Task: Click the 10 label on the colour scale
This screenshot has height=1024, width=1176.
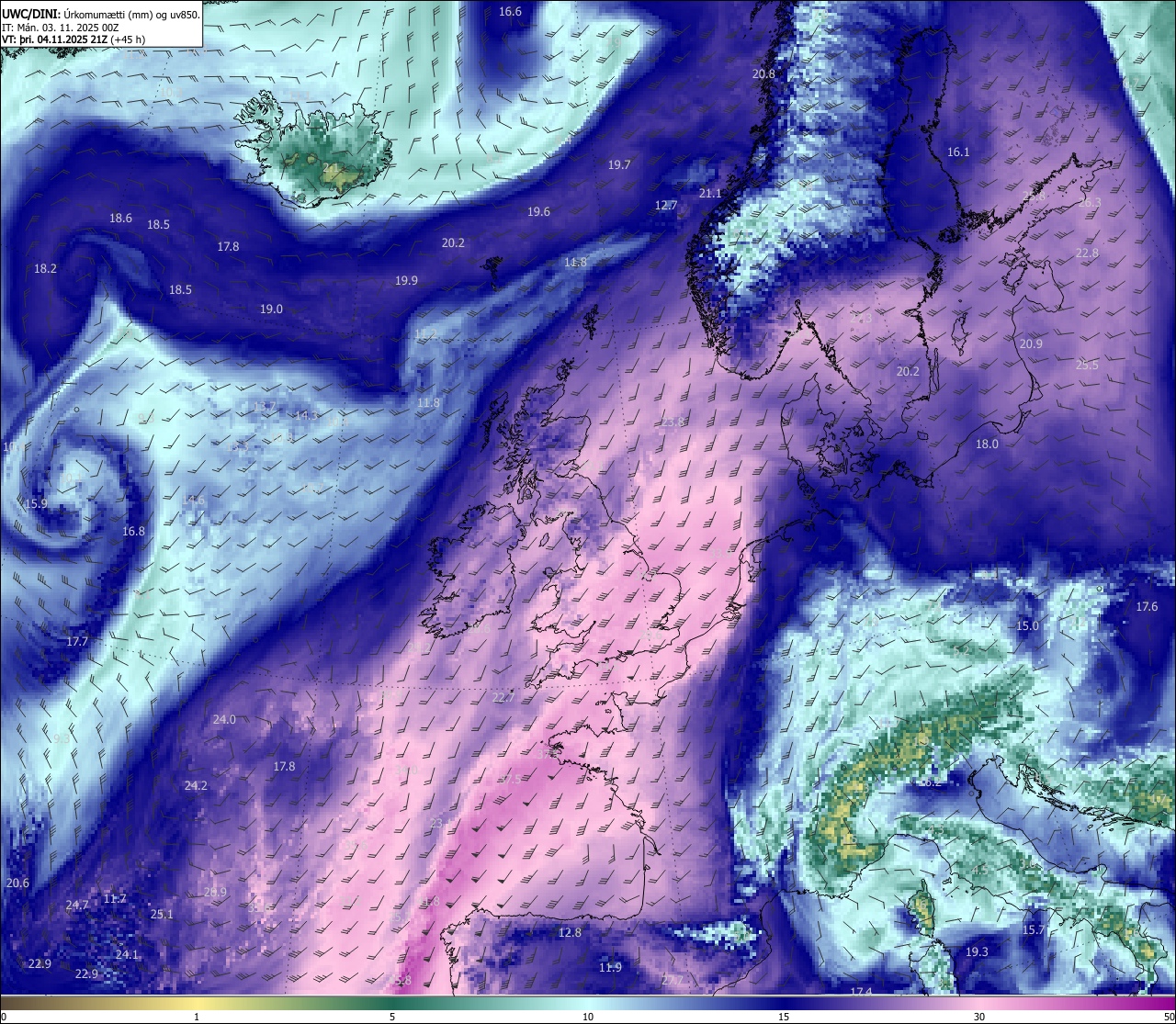Action: click(588, 1017)
